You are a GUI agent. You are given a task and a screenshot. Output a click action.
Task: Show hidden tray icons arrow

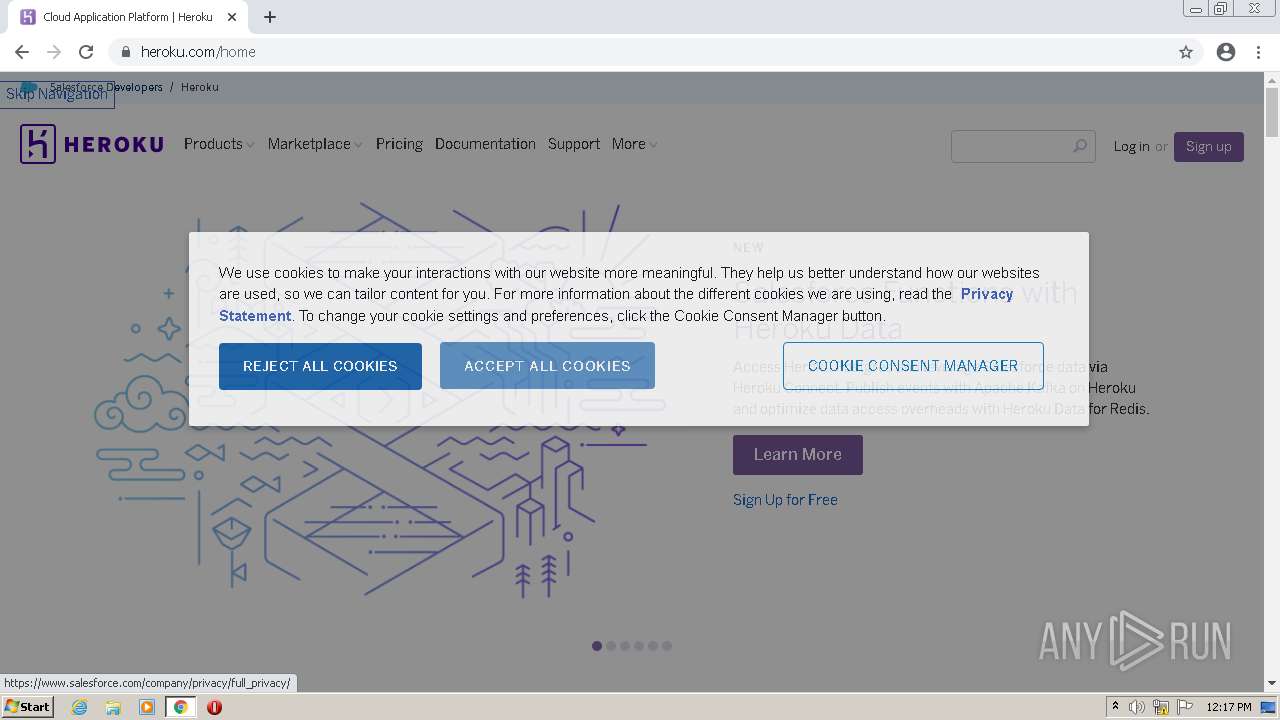pos(1115,707)
